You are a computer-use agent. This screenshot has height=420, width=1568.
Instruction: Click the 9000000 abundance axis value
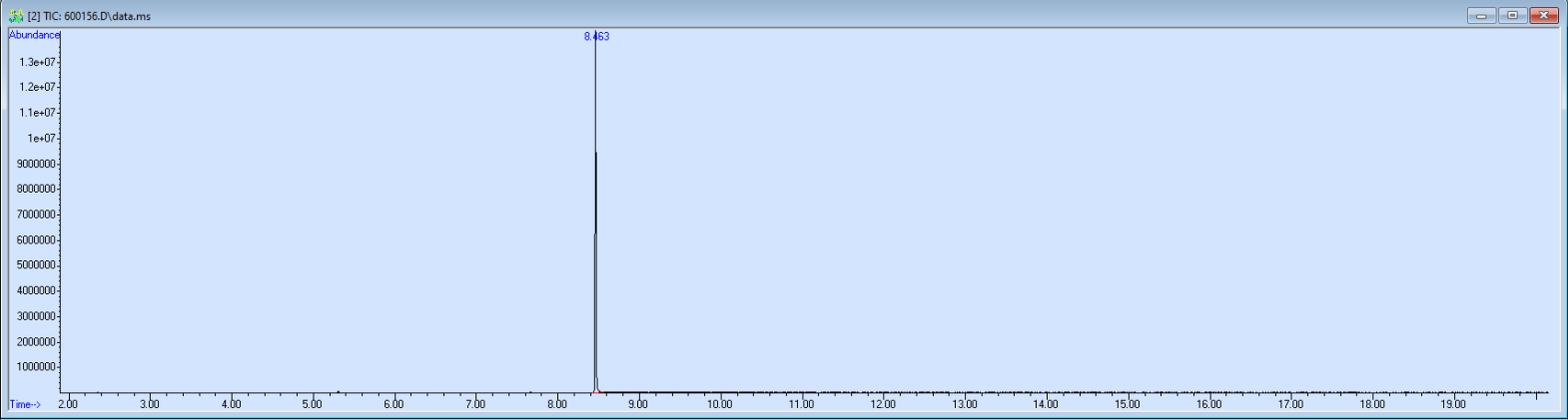(37, 164)
